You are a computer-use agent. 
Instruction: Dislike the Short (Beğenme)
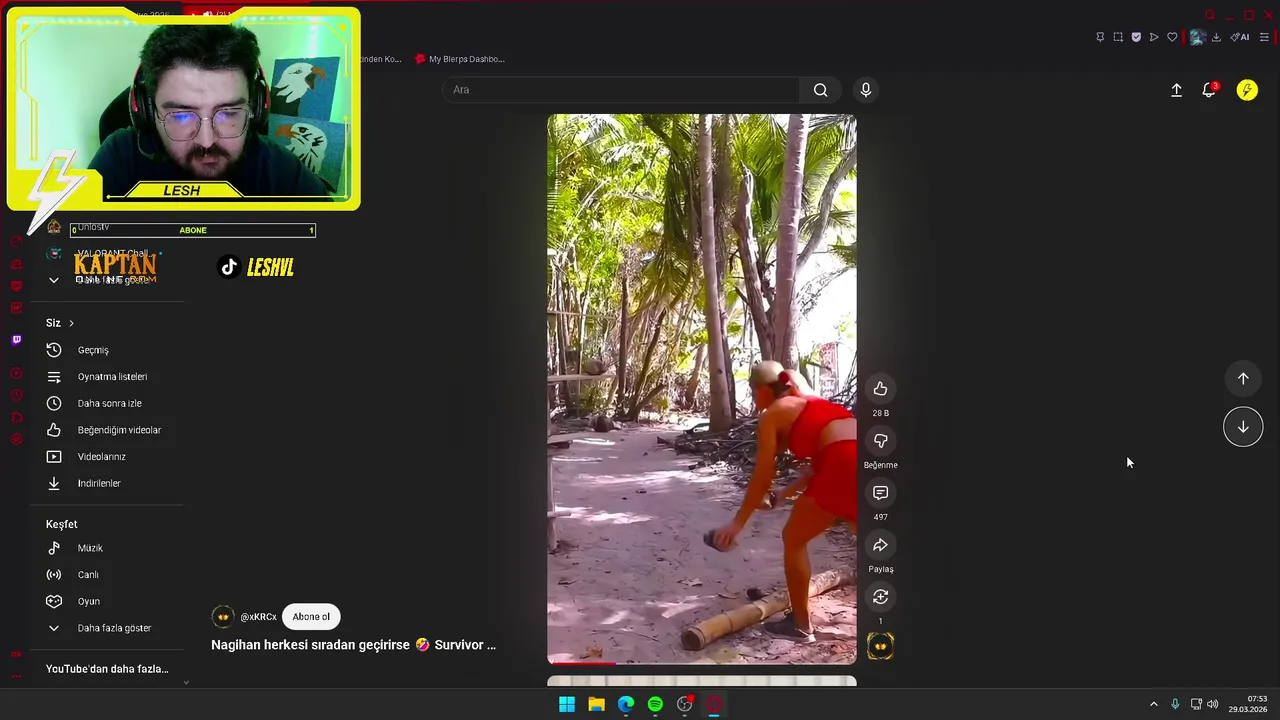pos(880,441)
